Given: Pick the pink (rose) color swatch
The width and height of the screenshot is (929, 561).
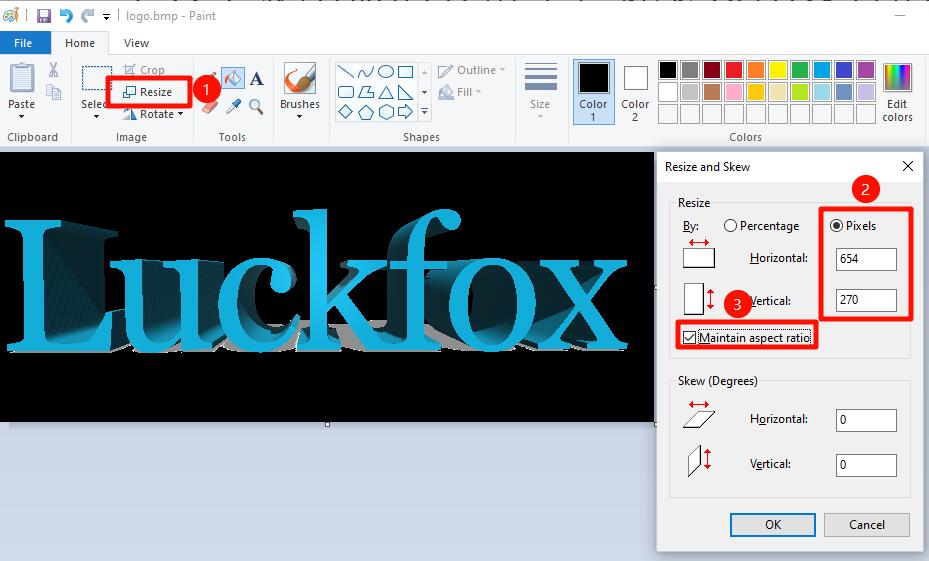Looking at the screenshot, I should pos(733,92).
